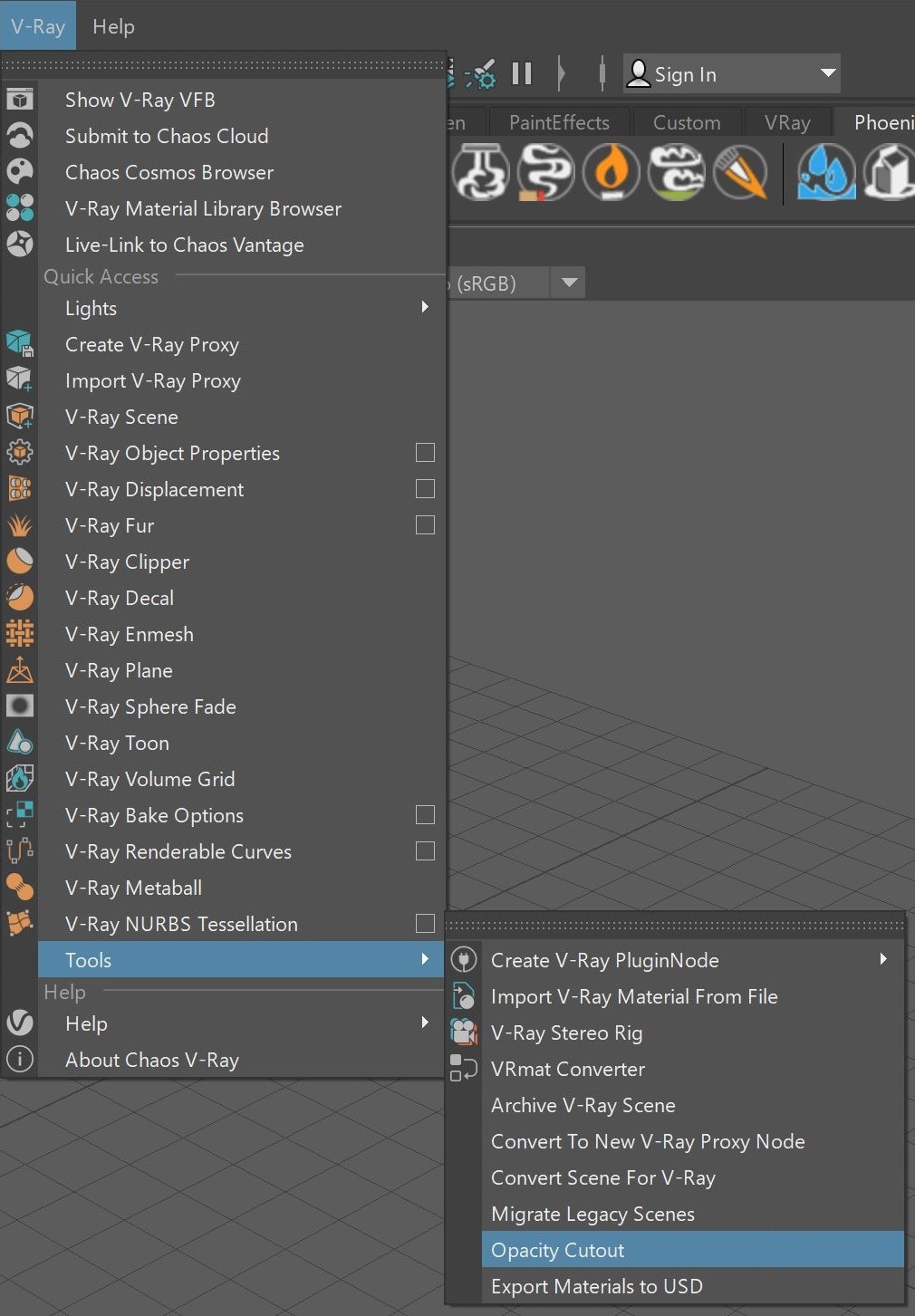The height and width of the screenshot is (1316, 915).
Task: Expand the Lights submenu
Action: (x=241, y=308)
